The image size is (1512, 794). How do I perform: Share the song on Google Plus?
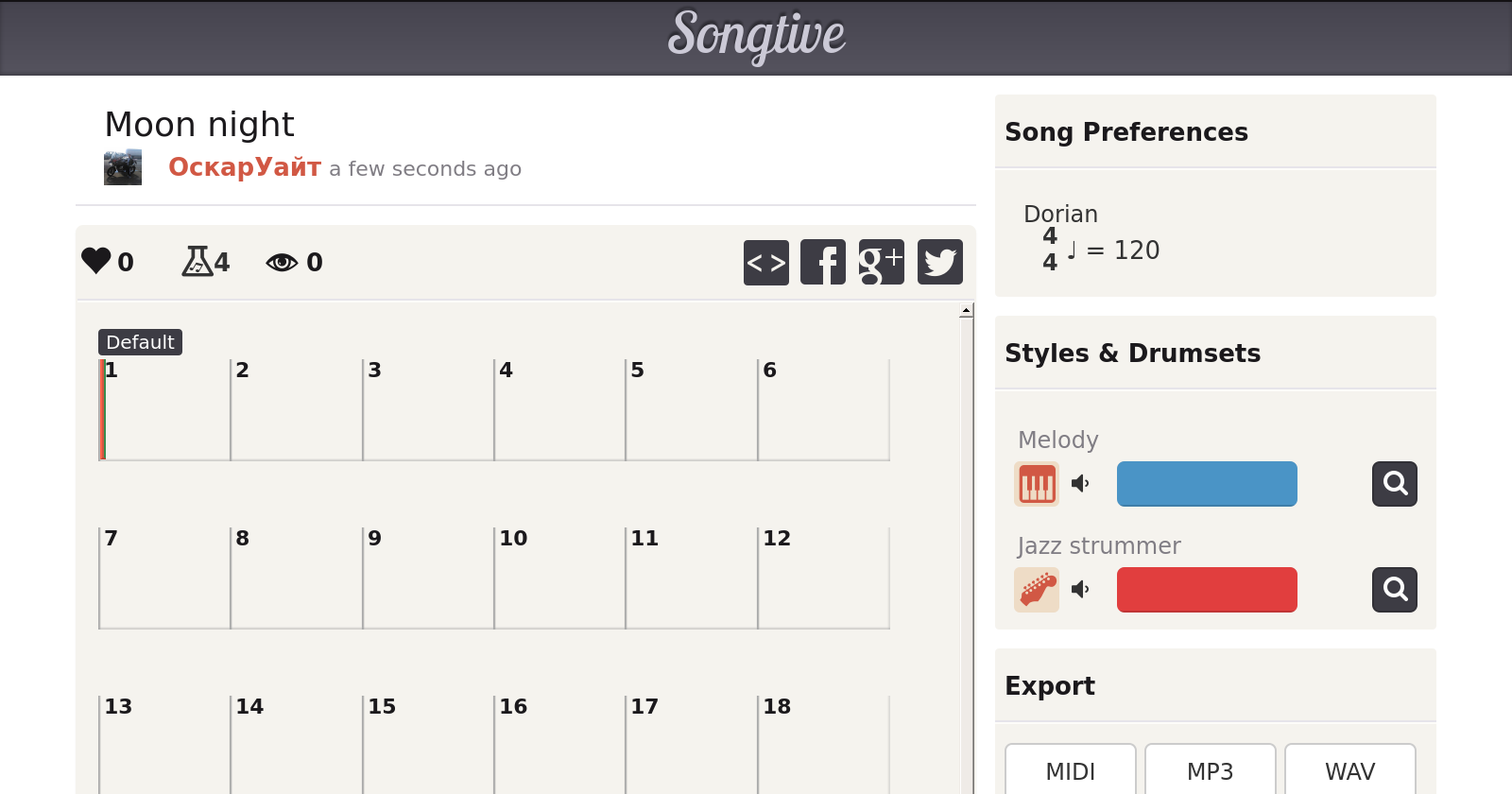pos(881,262)
